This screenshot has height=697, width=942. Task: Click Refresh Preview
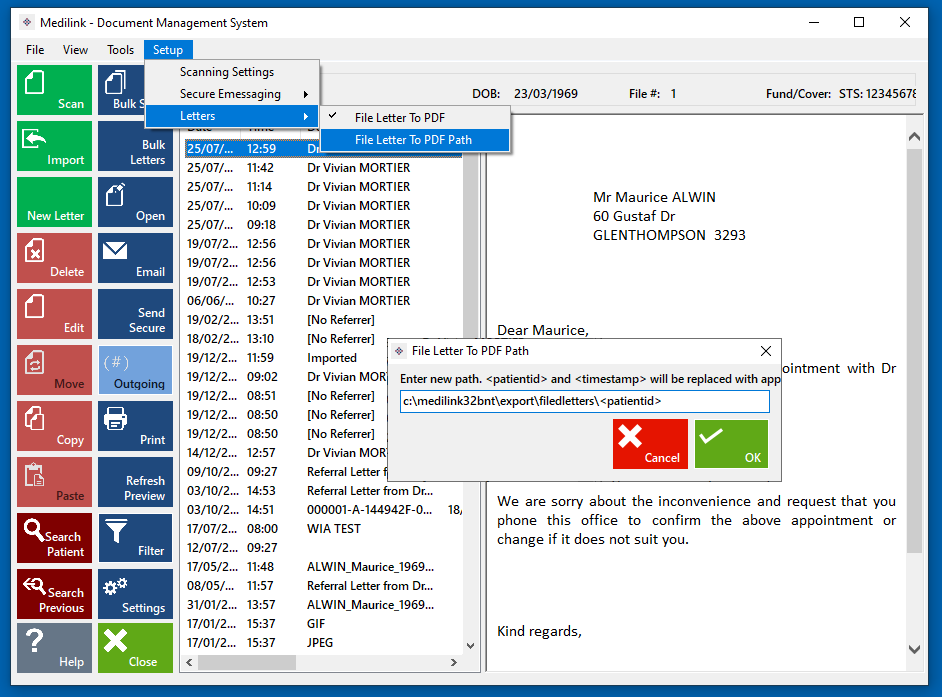(x=135, y=482)
